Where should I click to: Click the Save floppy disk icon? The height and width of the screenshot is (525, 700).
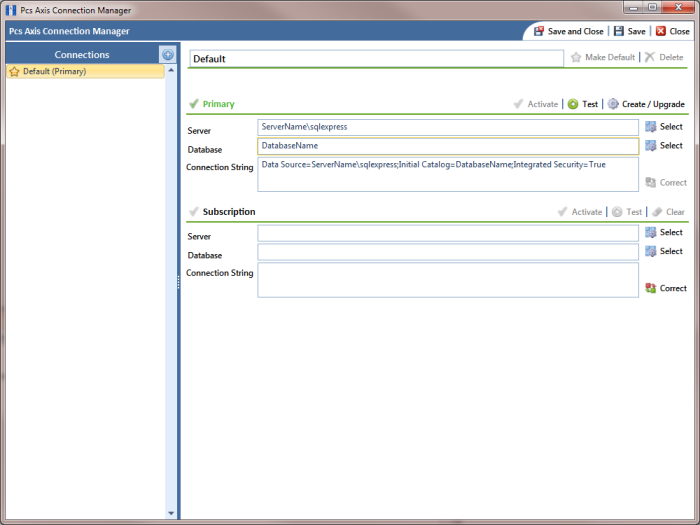tap(619, 31)
